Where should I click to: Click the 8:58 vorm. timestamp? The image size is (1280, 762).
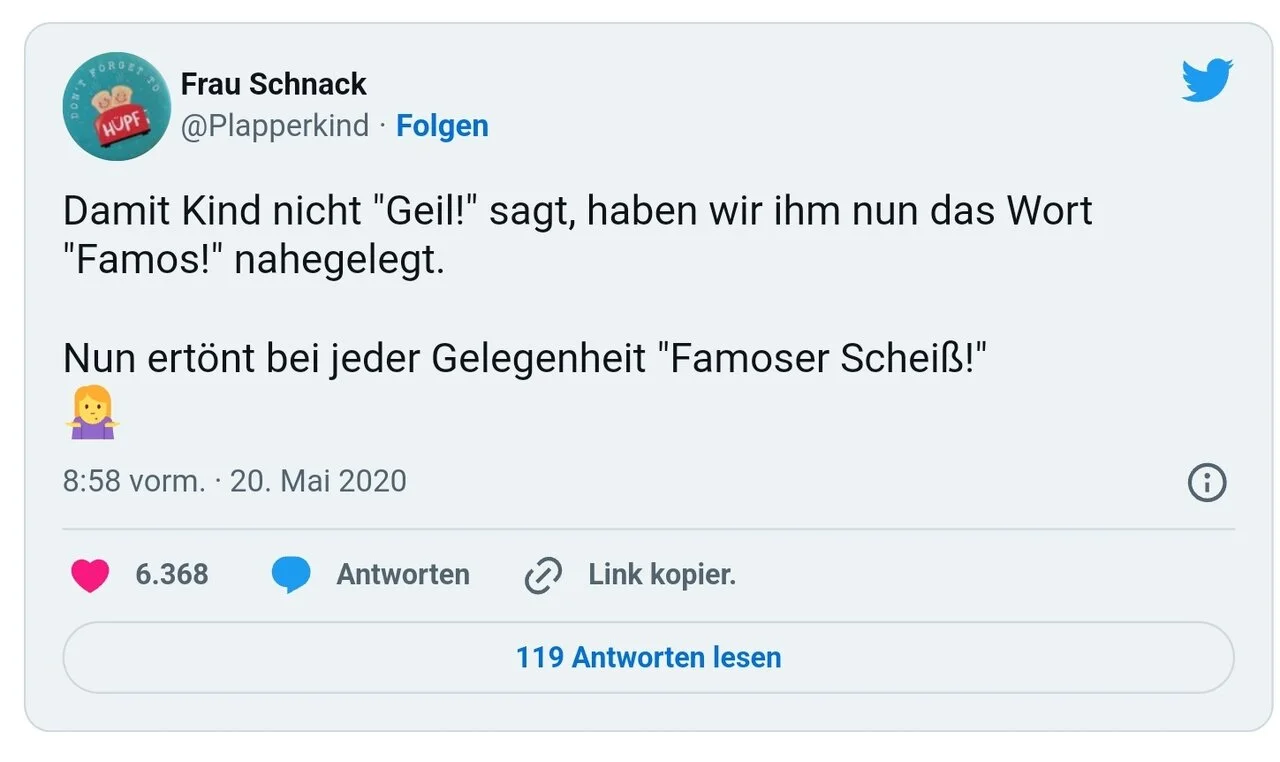pyautogui.click(x=133, y=481)
